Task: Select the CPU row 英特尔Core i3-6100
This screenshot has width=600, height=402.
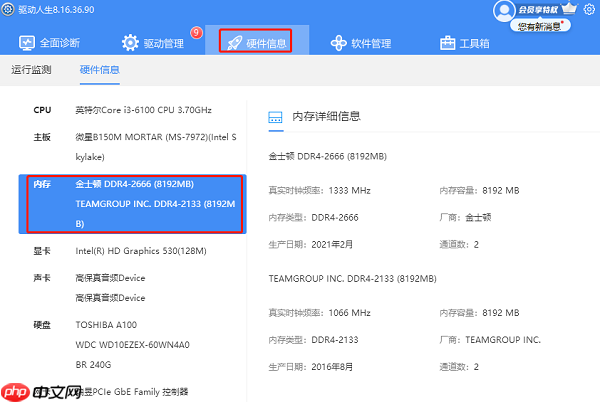Action: pyautogui.click(x=132, y=110)
